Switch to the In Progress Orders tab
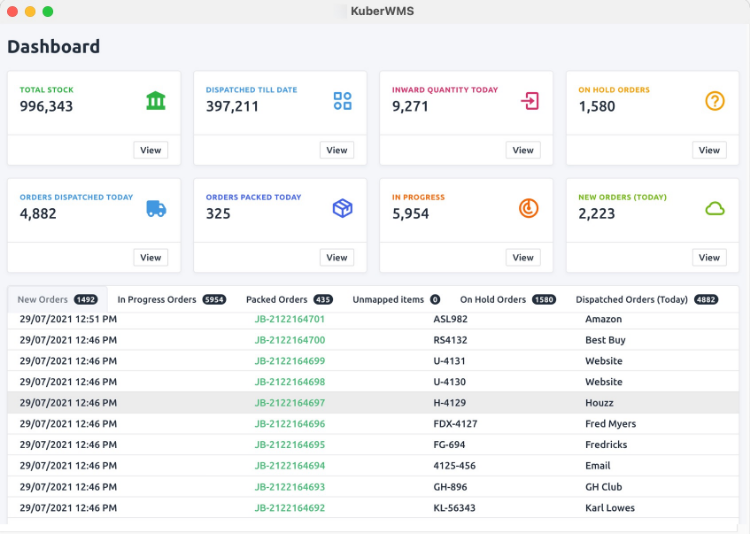This screenshot has width=750, height=534. (x=157, y=299)
